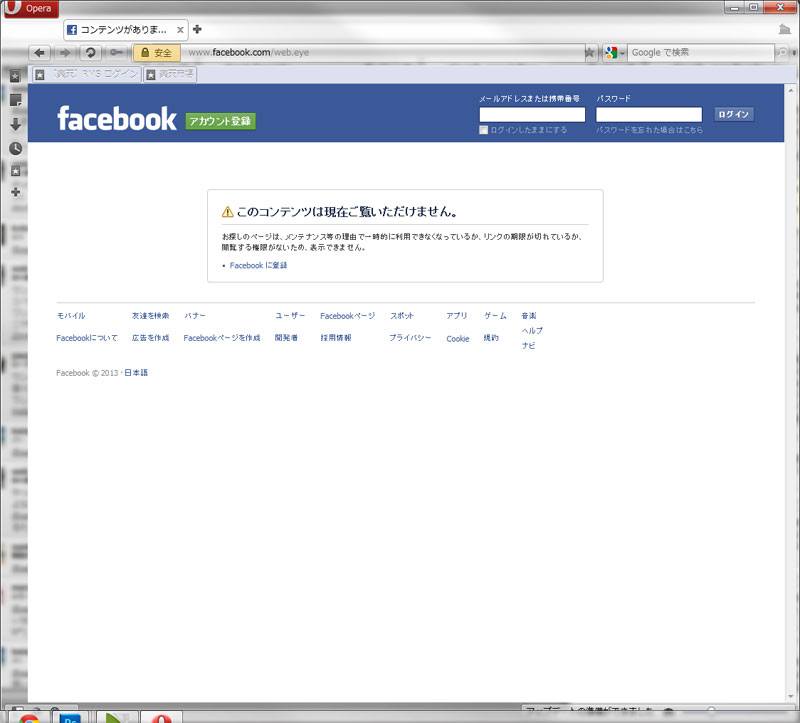Open the アプリ footer link
Viewport: 800px width, 723px height.
(457, 316)
